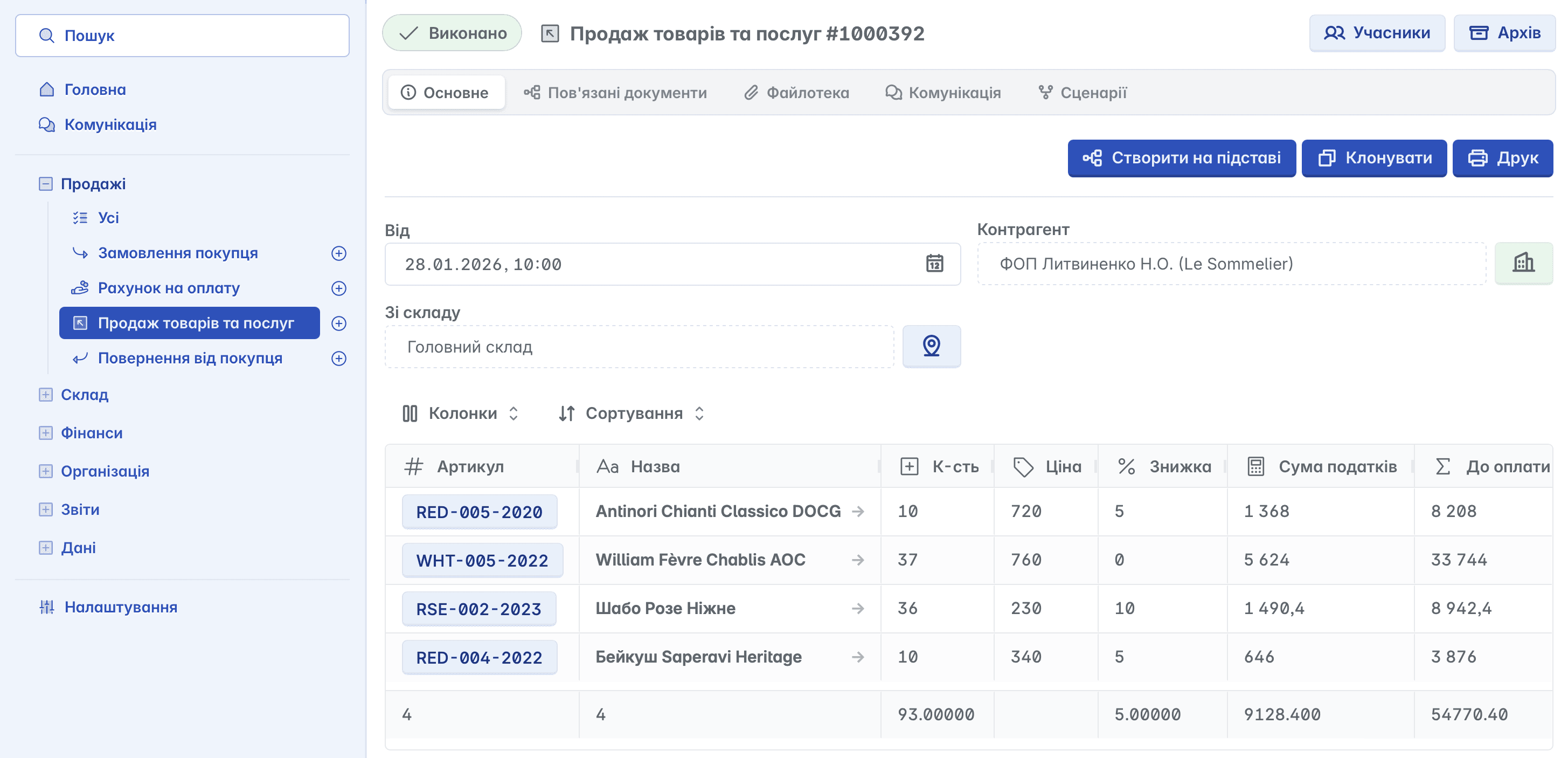Click plus icon beside Повернення від покупця
The image size is (1568, 758).
[339, 358]
